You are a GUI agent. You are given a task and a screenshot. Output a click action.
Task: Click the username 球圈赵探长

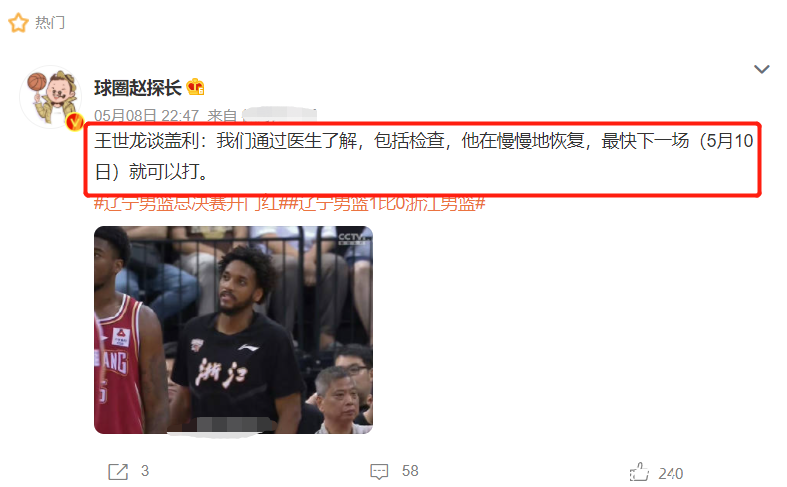pyautogui.click(x=138, y=88)
